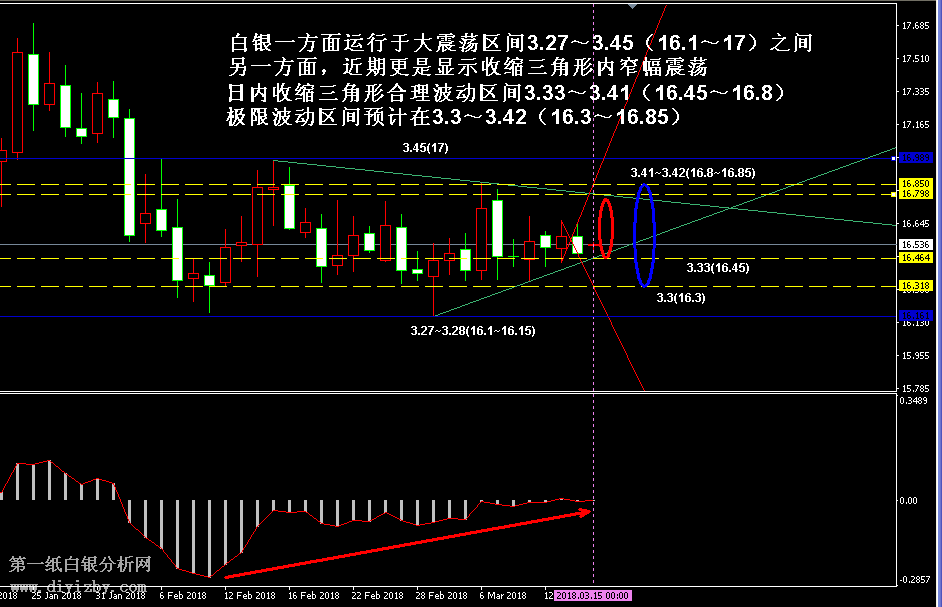942x607 pixels.
Task: Click the 12 Feb 2018 date label
Action: pyautogui.click(x=250, y=596)
